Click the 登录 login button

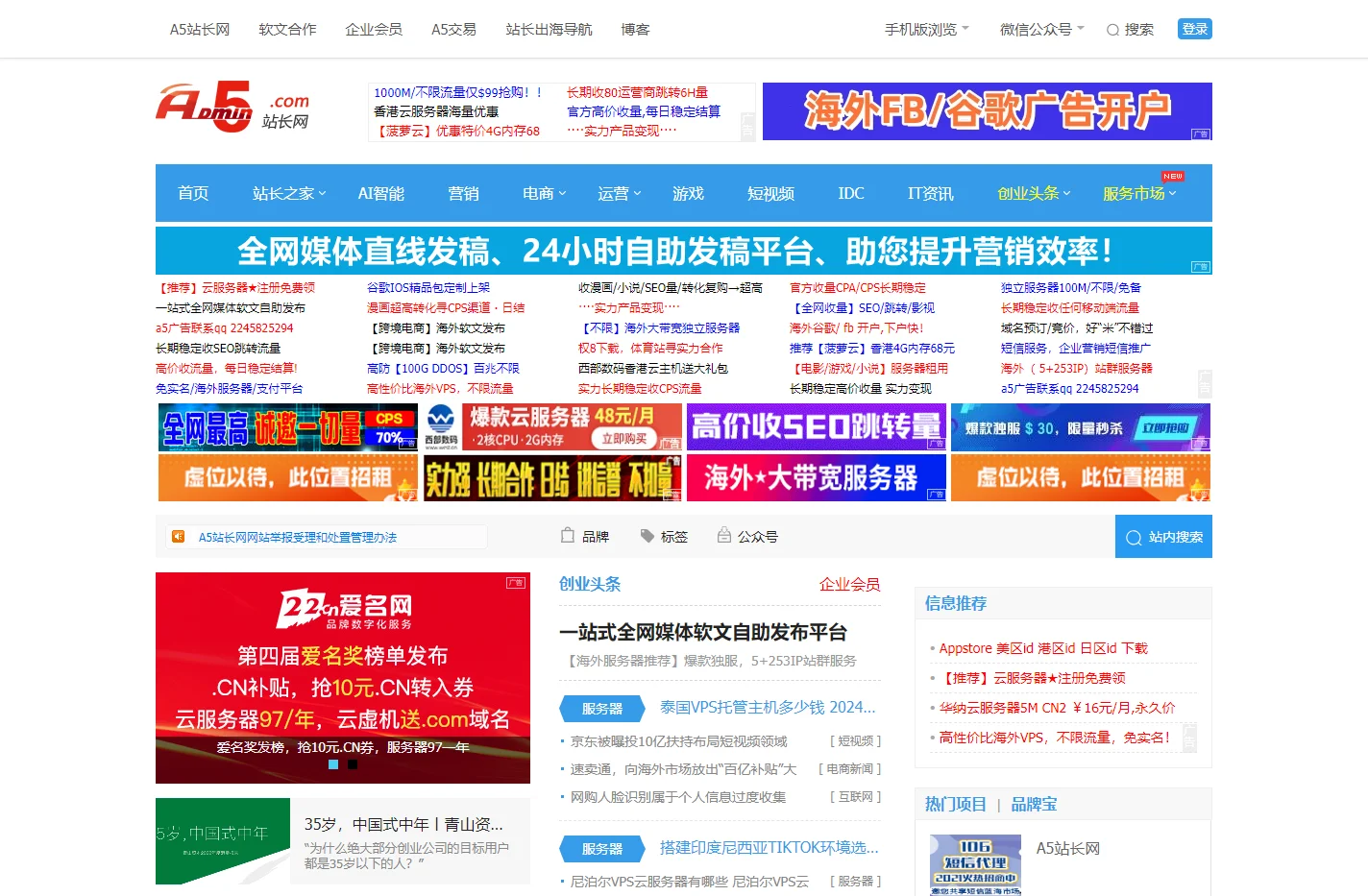point(1195,29)
